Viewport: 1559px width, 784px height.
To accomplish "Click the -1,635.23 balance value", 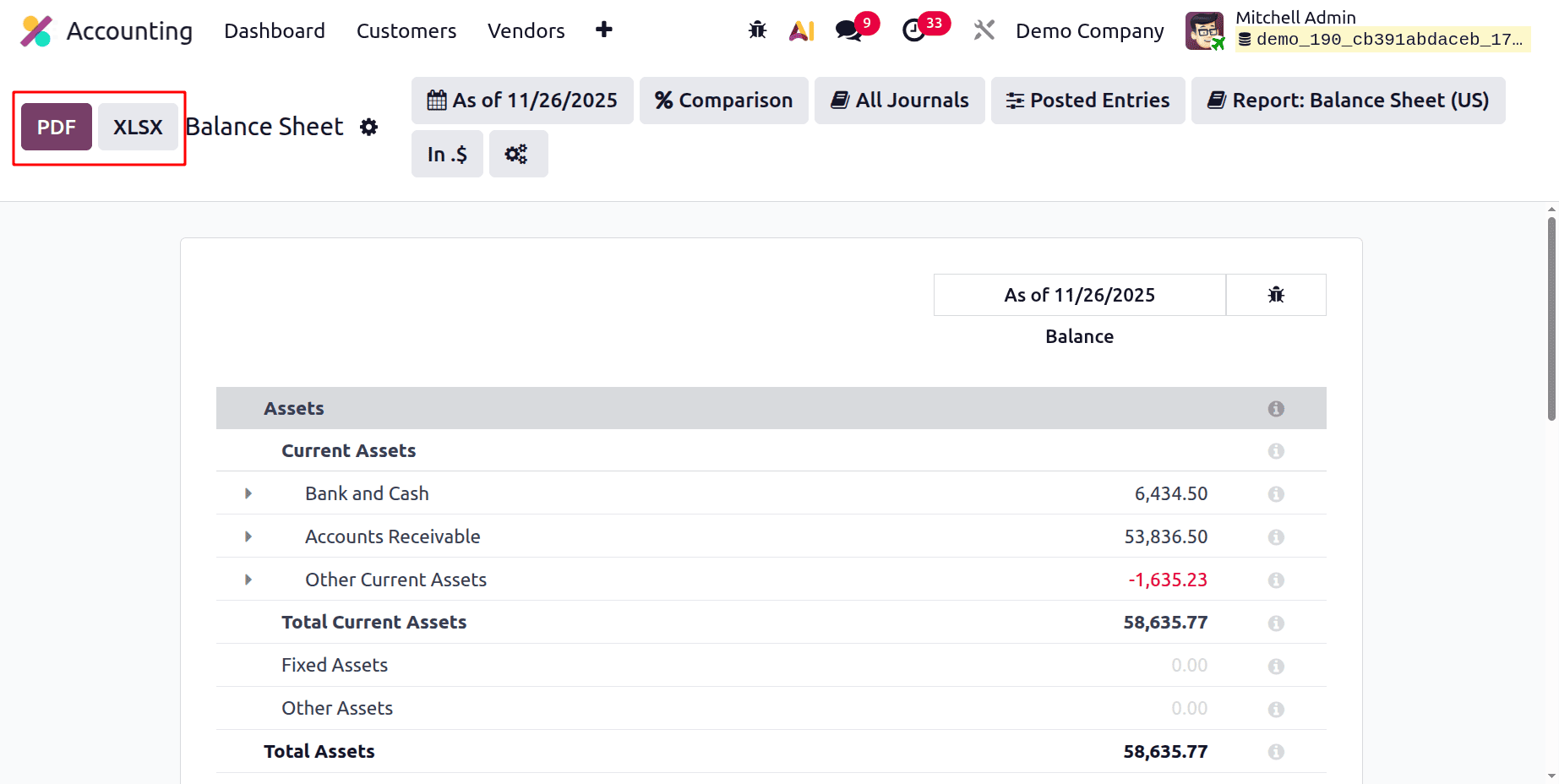I will tap(1168, 580).
